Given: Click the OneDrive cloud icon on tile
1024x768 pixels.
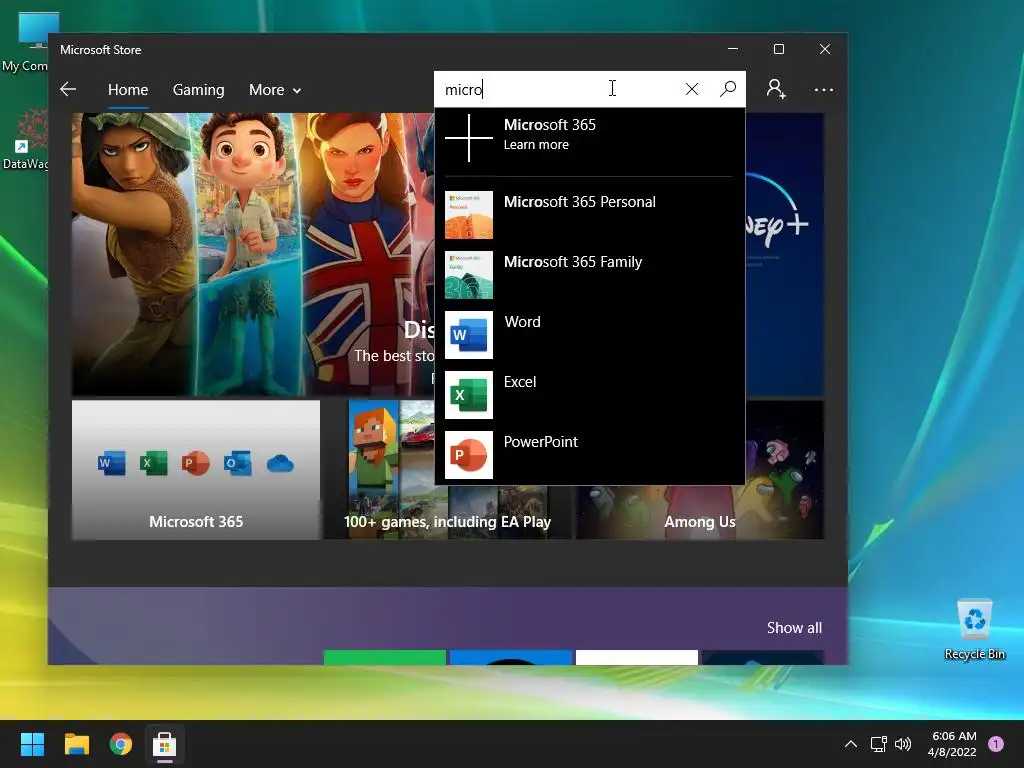Looking at the screenshot, I should click(280, 464).
